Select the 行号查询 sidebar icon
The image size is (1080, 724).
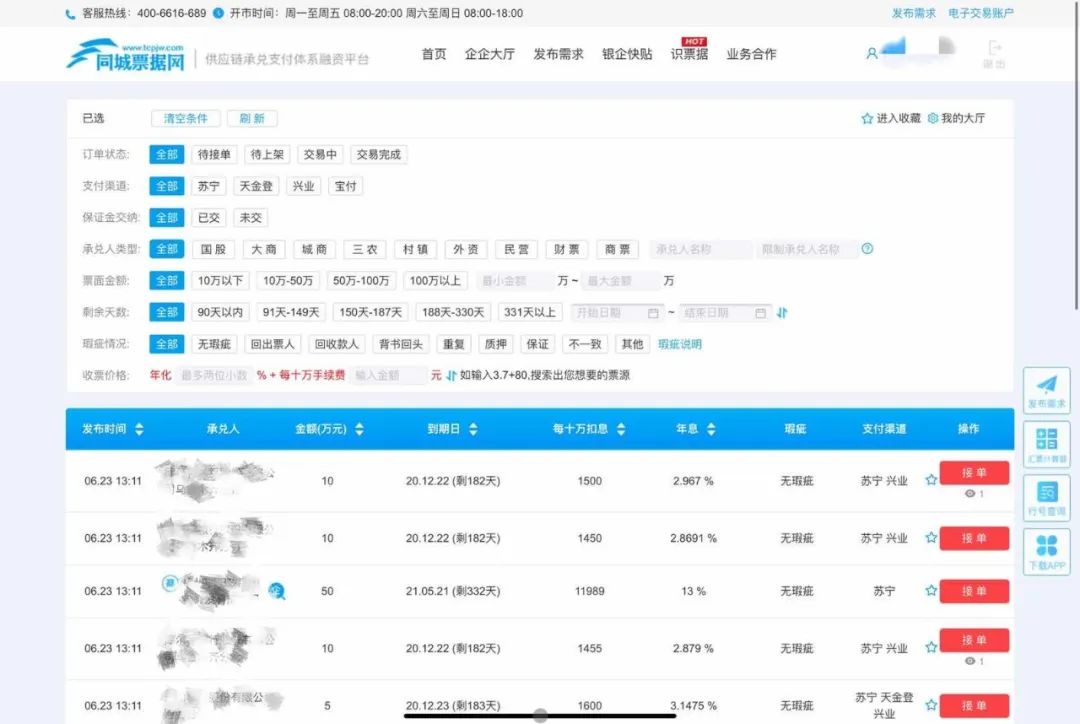tap(1046, 496)
